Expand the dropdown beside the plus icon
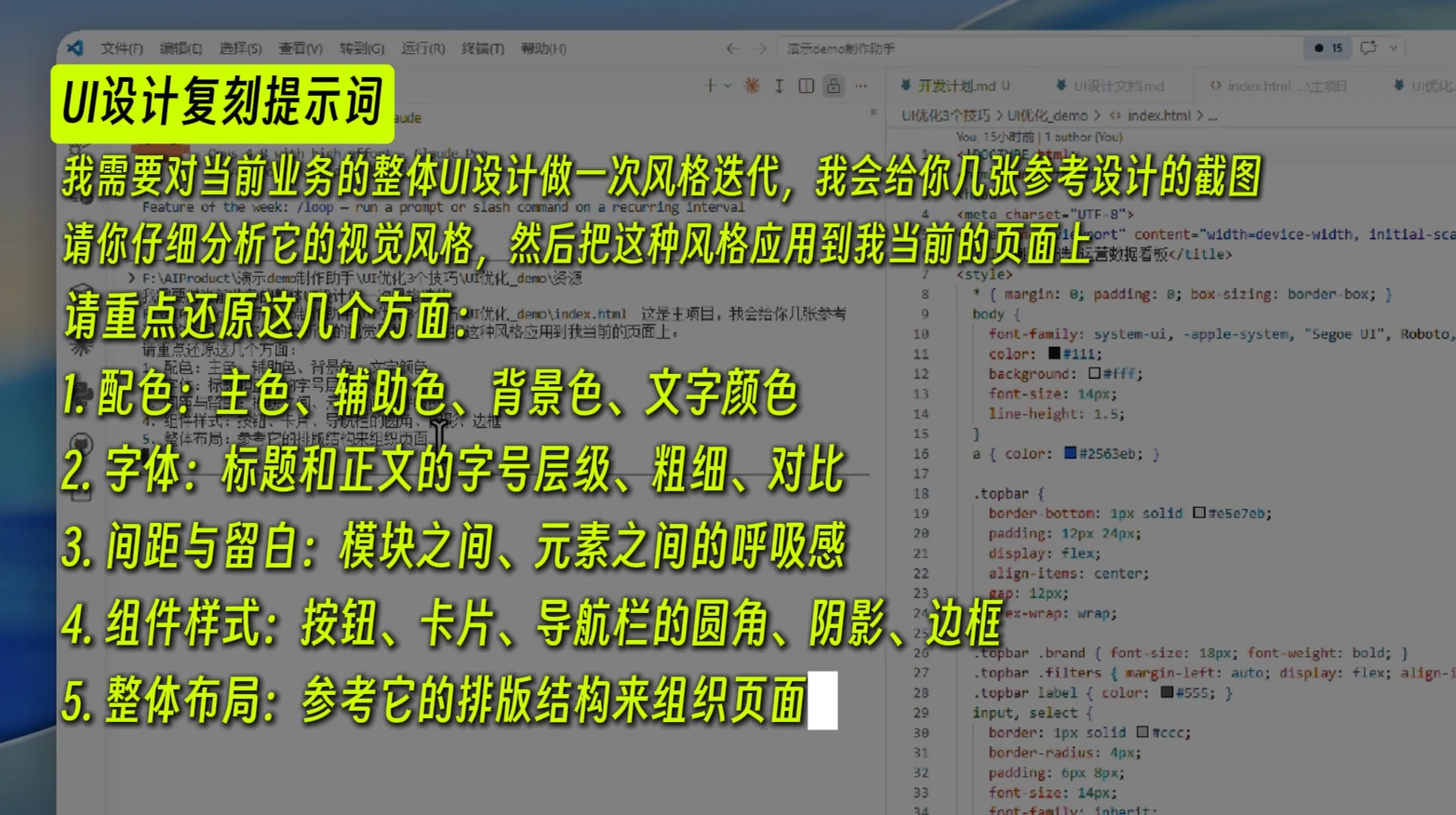The width and height of the screenshot is (1456, 815). click(x=728, y=86)
